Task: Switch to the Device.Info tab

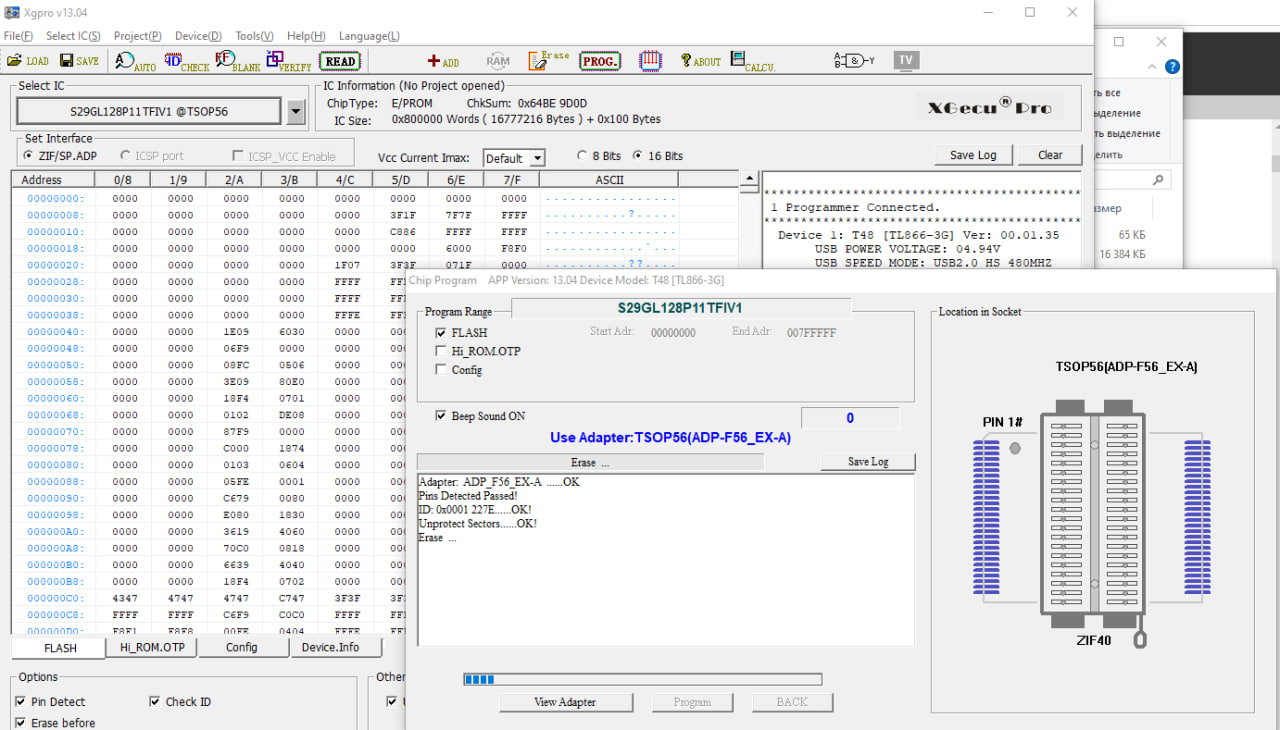Action: point(330,647)
